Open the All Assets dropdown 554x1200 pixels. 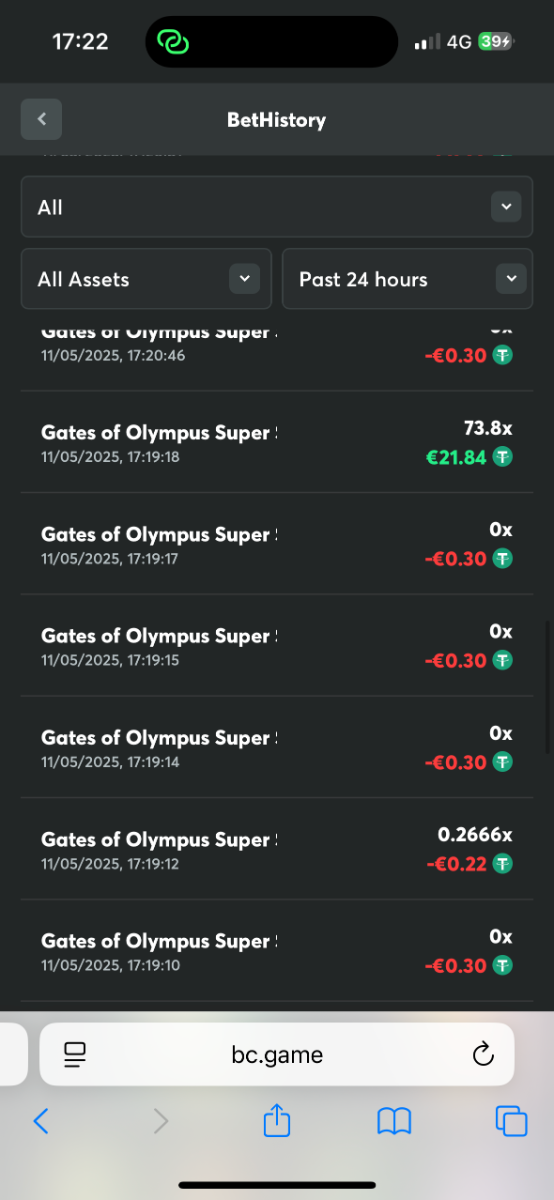pyautogui.click(x=146, y=279)
